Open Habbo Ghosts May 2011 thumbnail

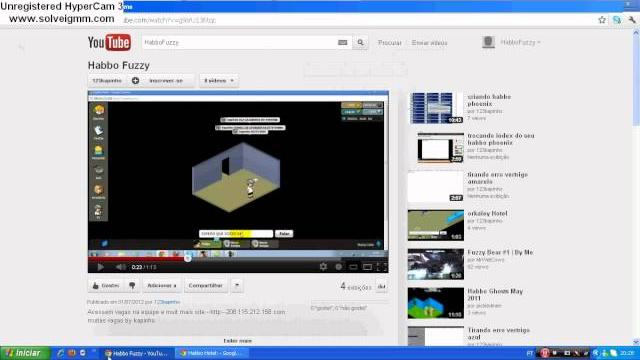[436, 303]
